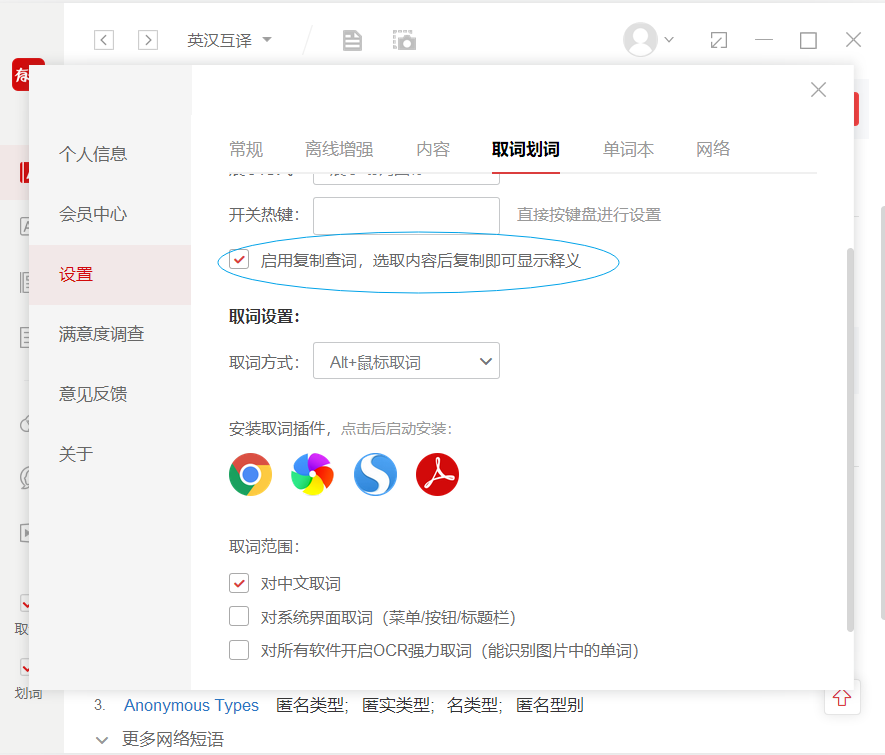885x755 pixels.
Task: Maximize the Youdao dictionary main window
Action: 808,40
